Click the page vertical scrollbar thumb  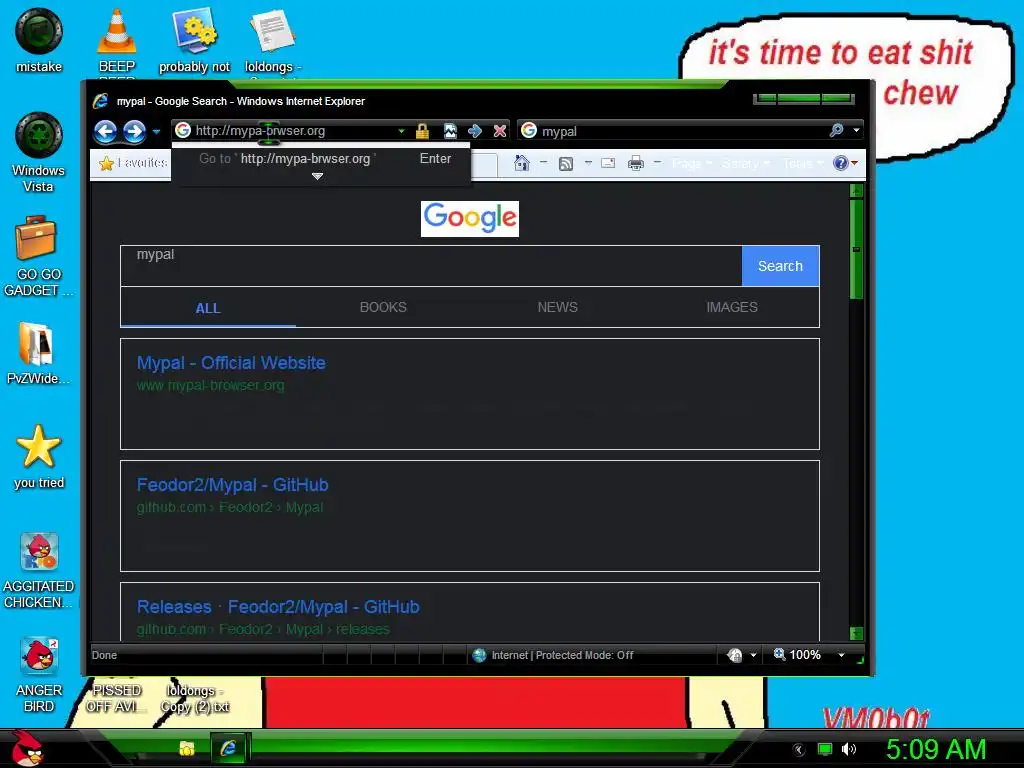pyautogui.click(x=856, y=249)
